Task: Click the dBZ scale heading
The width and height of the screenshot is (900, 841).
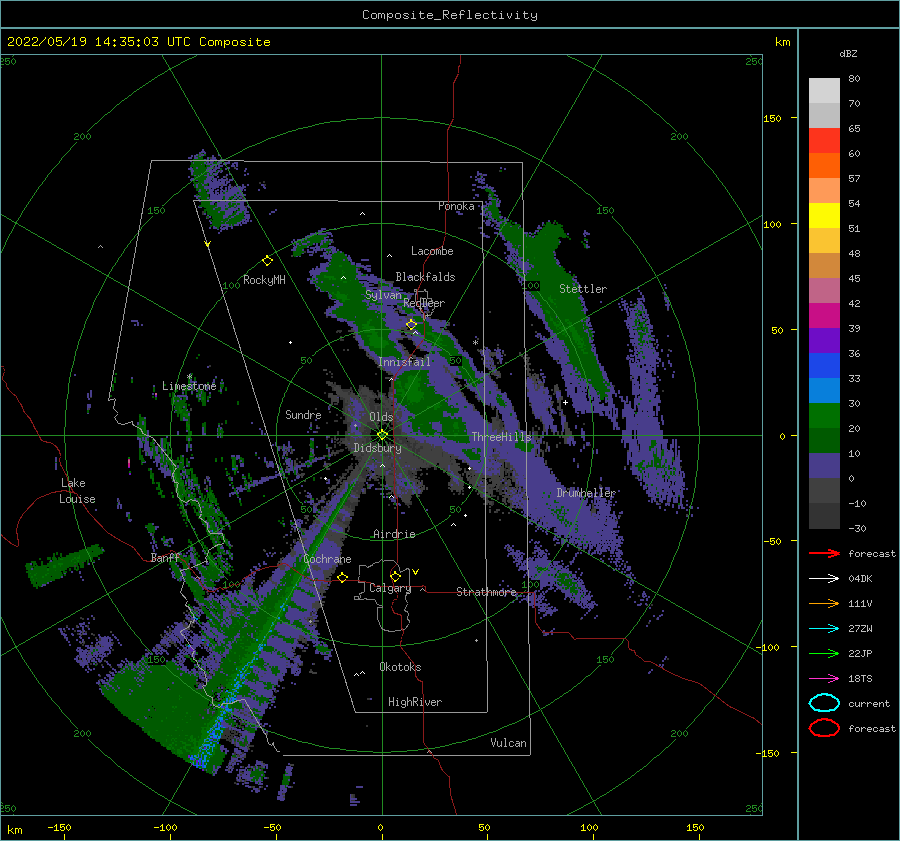Action: 848,53
